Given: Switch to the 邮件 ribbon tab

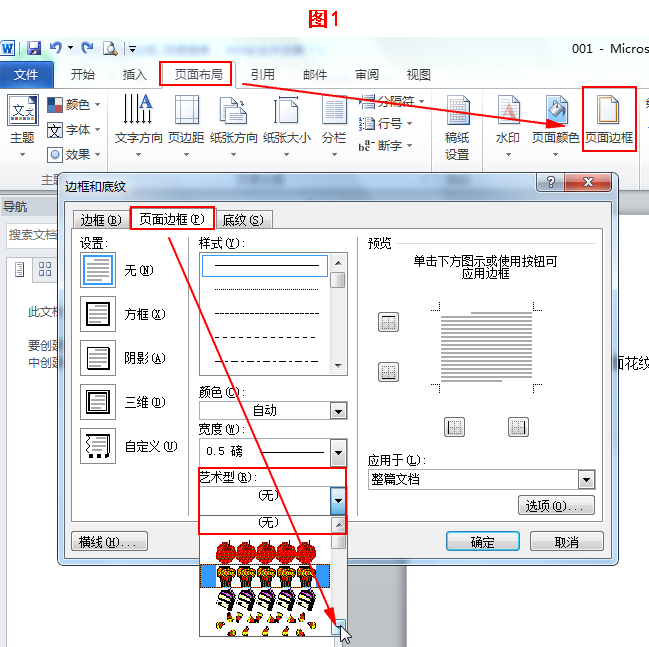Looking at the screenshot, I should pos(315,75).
